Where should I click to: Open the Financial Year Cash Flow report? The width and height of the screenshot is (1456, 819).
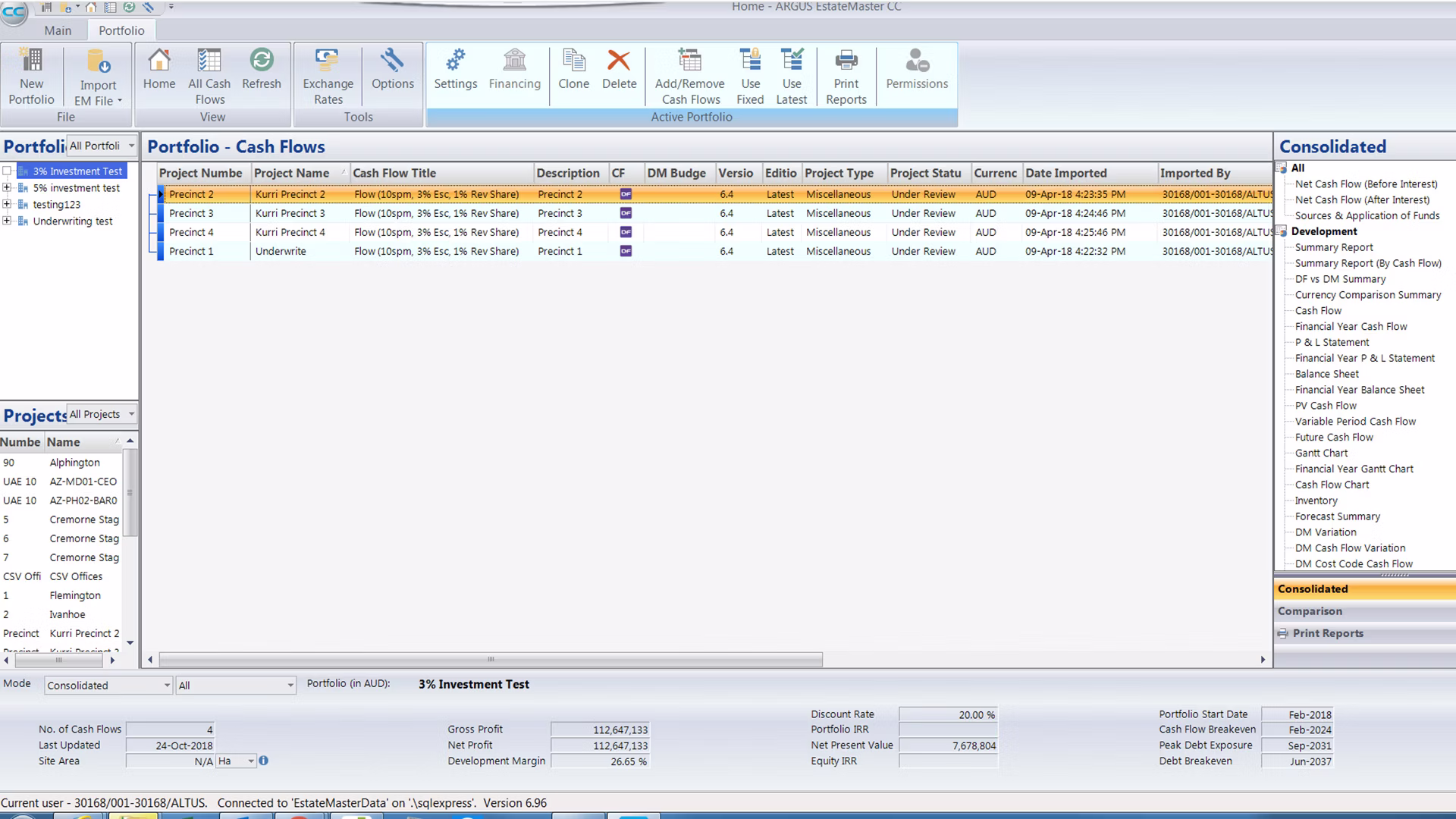pyautogui.click(x=1351, y=327)
